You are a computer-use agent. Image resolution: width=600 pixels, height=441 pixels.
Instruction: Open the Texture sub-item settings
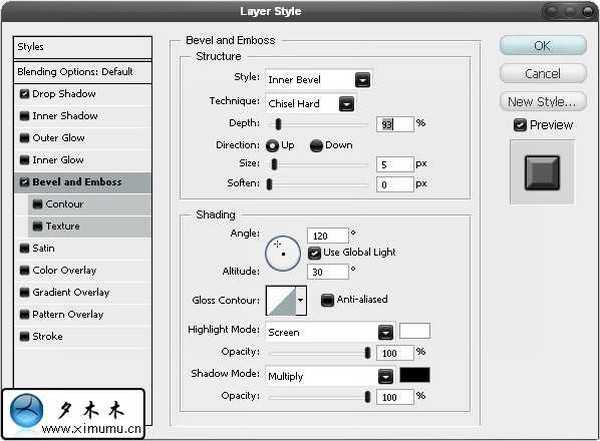[62, 226]
